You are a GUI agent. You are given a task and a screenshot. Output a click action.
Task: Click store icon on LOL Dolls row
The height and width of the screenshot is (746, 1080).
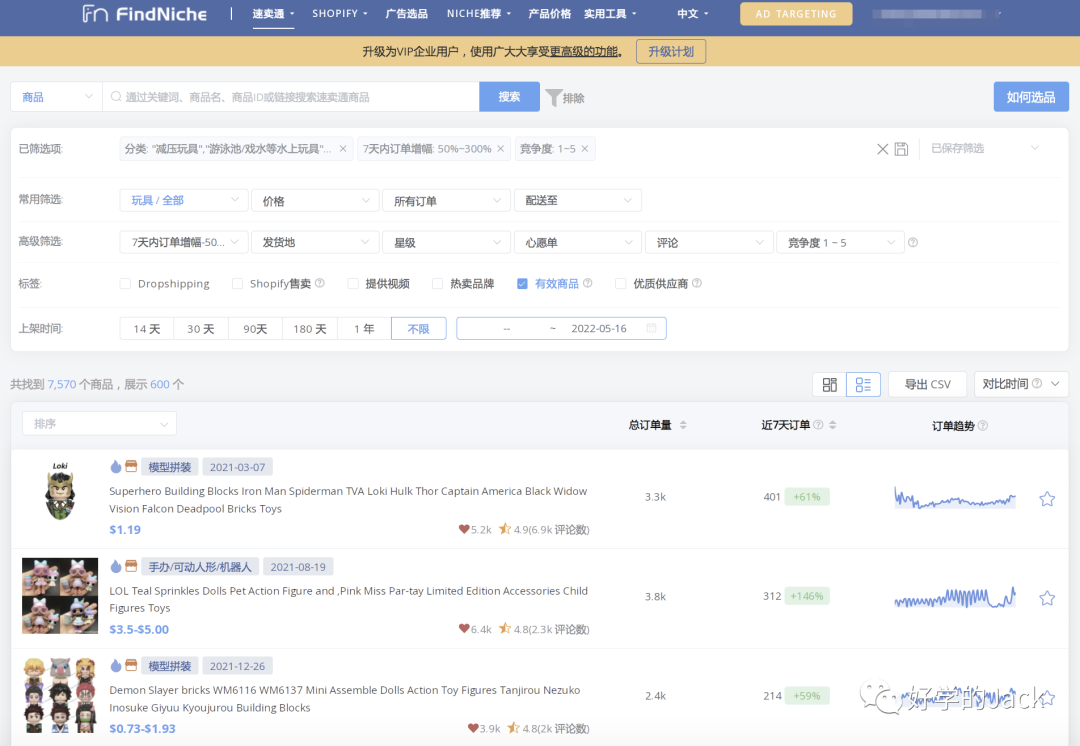click(x=131, y=566)
